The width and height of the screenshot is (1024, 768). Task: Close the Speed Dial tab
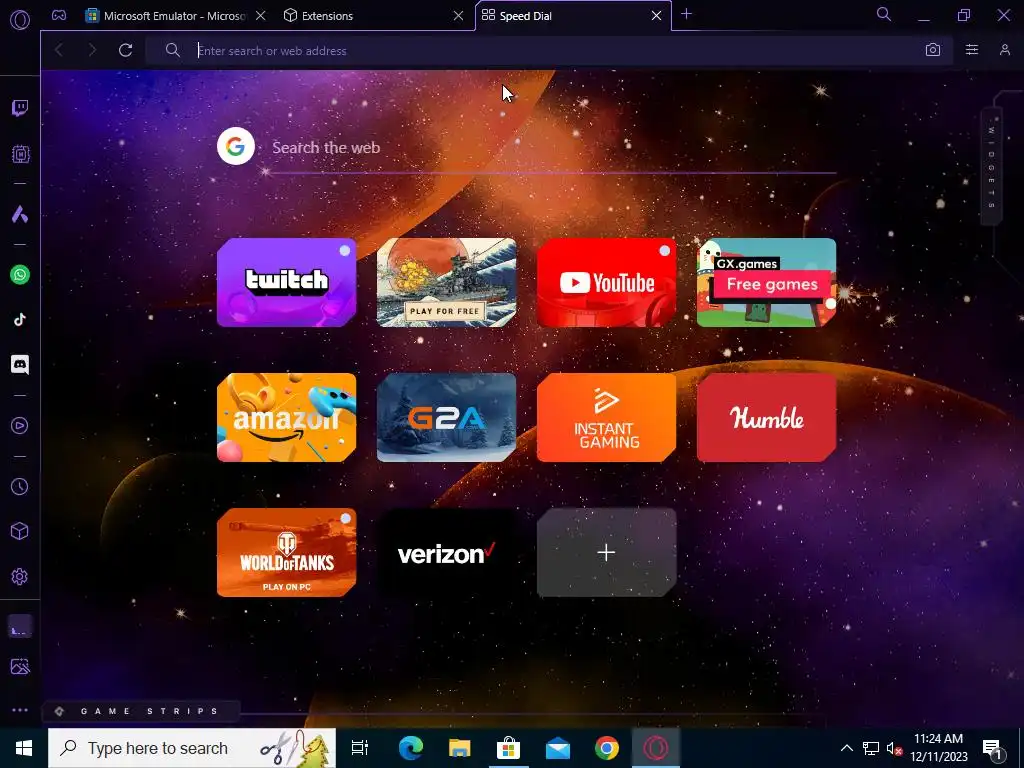(656, 16)
